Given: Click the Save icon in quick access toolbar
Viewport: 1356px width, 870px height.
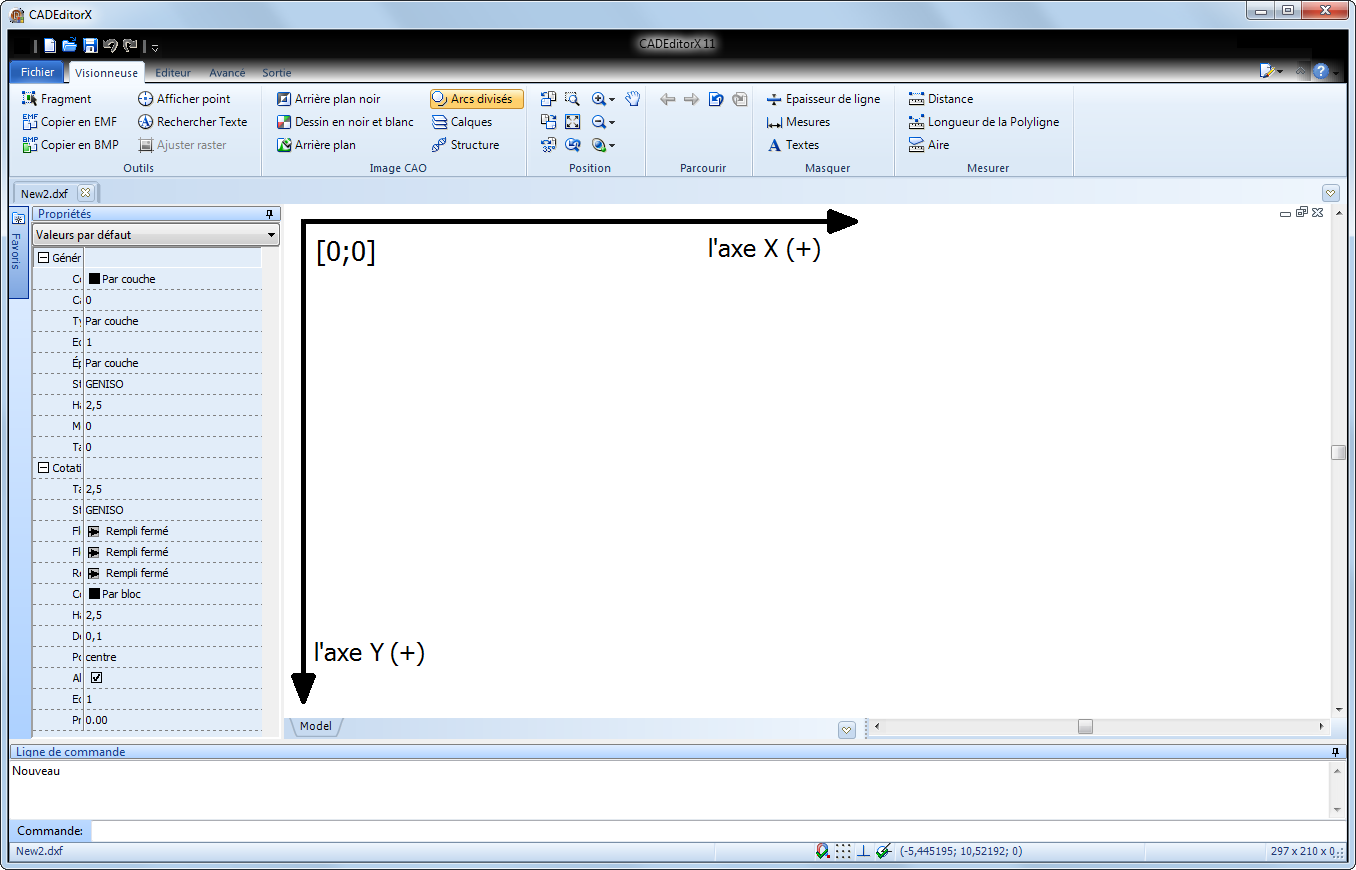Looking at the screenshot, I should pos(90,45).
